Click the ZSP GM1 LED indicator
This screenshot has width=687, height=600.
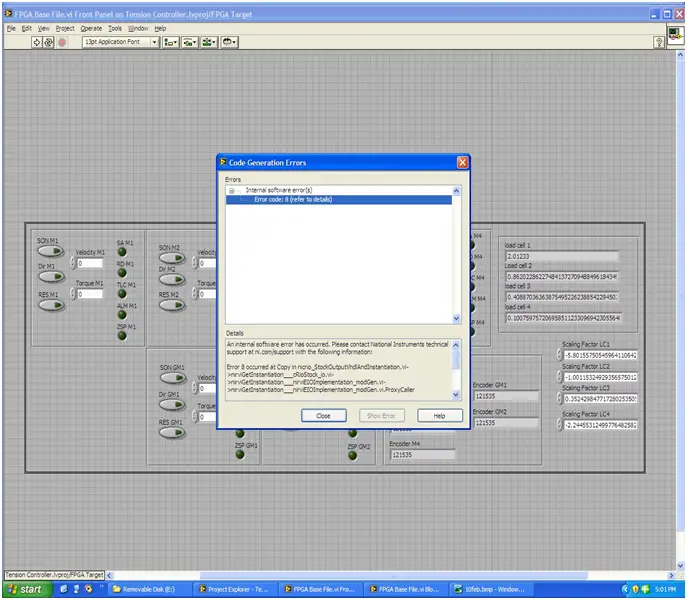pyautogui.click(x=240, y=454)
